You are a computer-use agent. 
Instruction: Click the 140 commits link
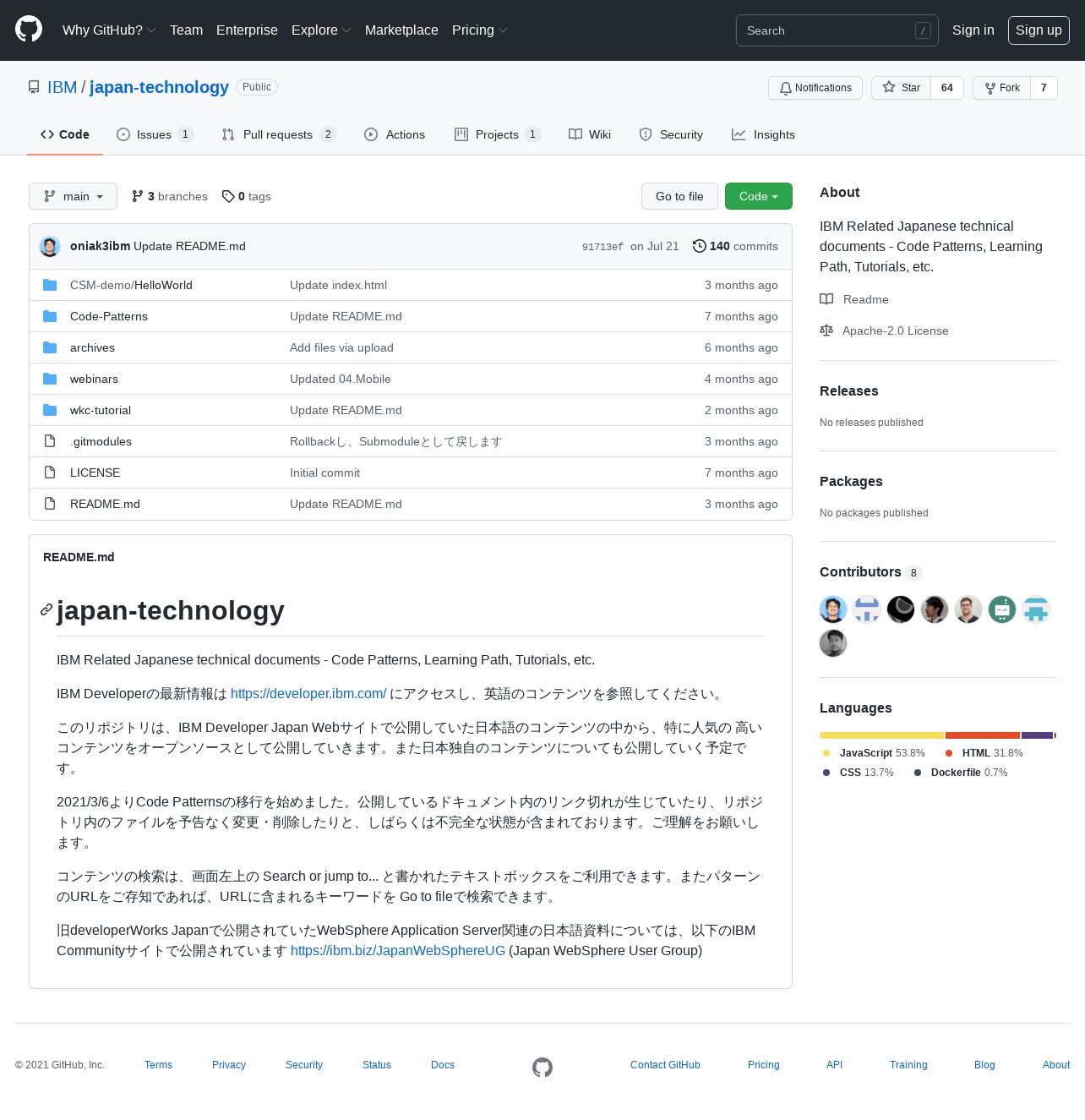(x=735, y=246)
